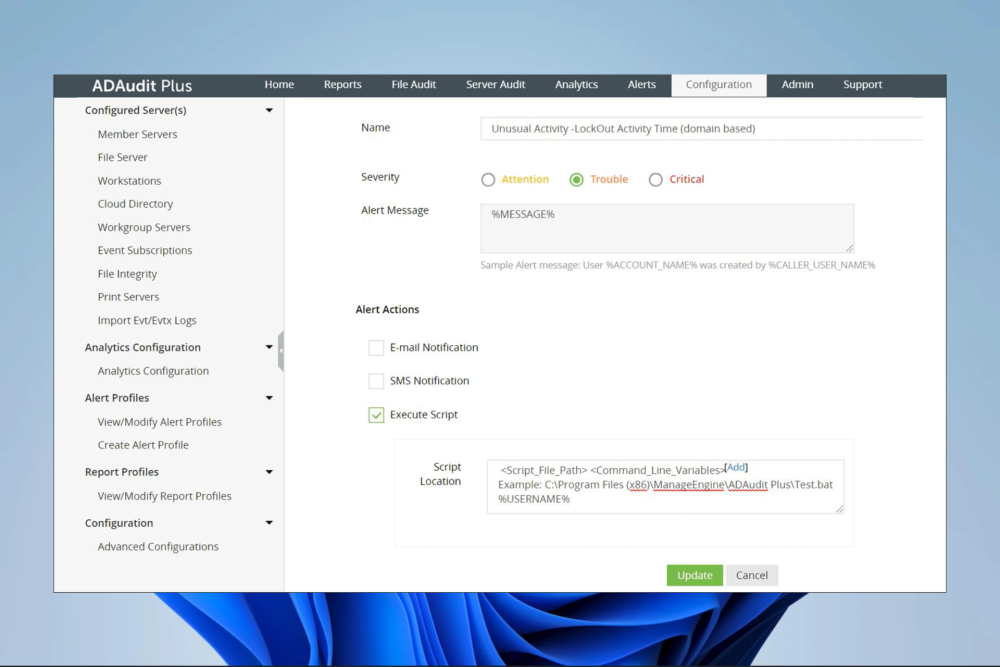This screenshot has width=1000, height=667.
Task: Open the Alerts tab
Action: pyautogui.click(x=642, y=84)
